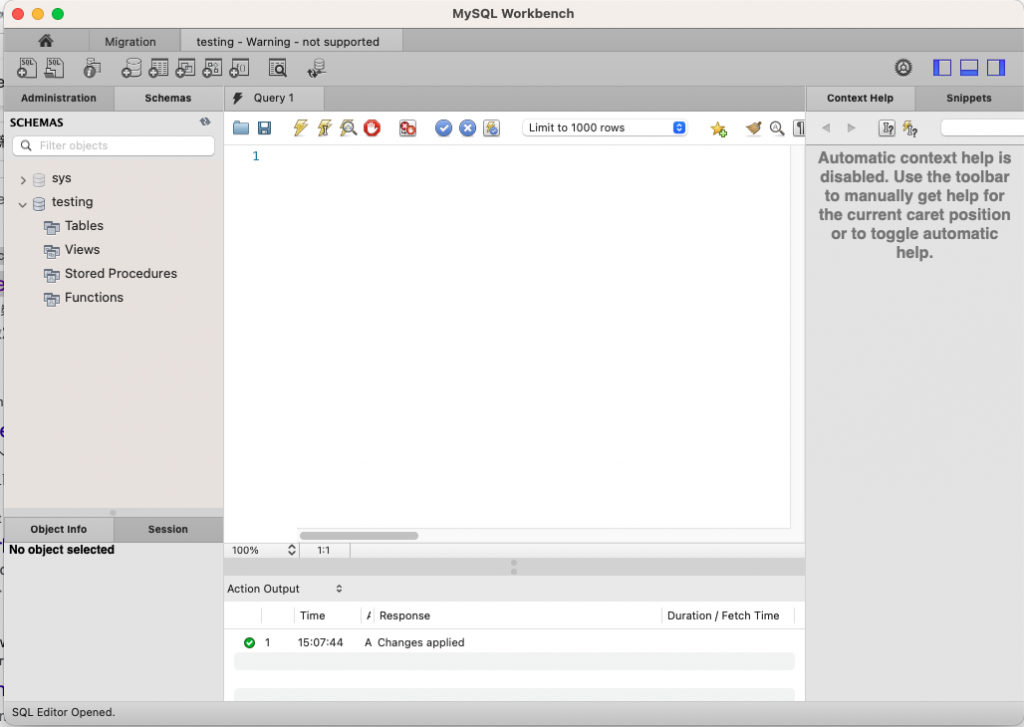
Task: Run EXPLAIN on the current statement
Action: click(348, 127)
